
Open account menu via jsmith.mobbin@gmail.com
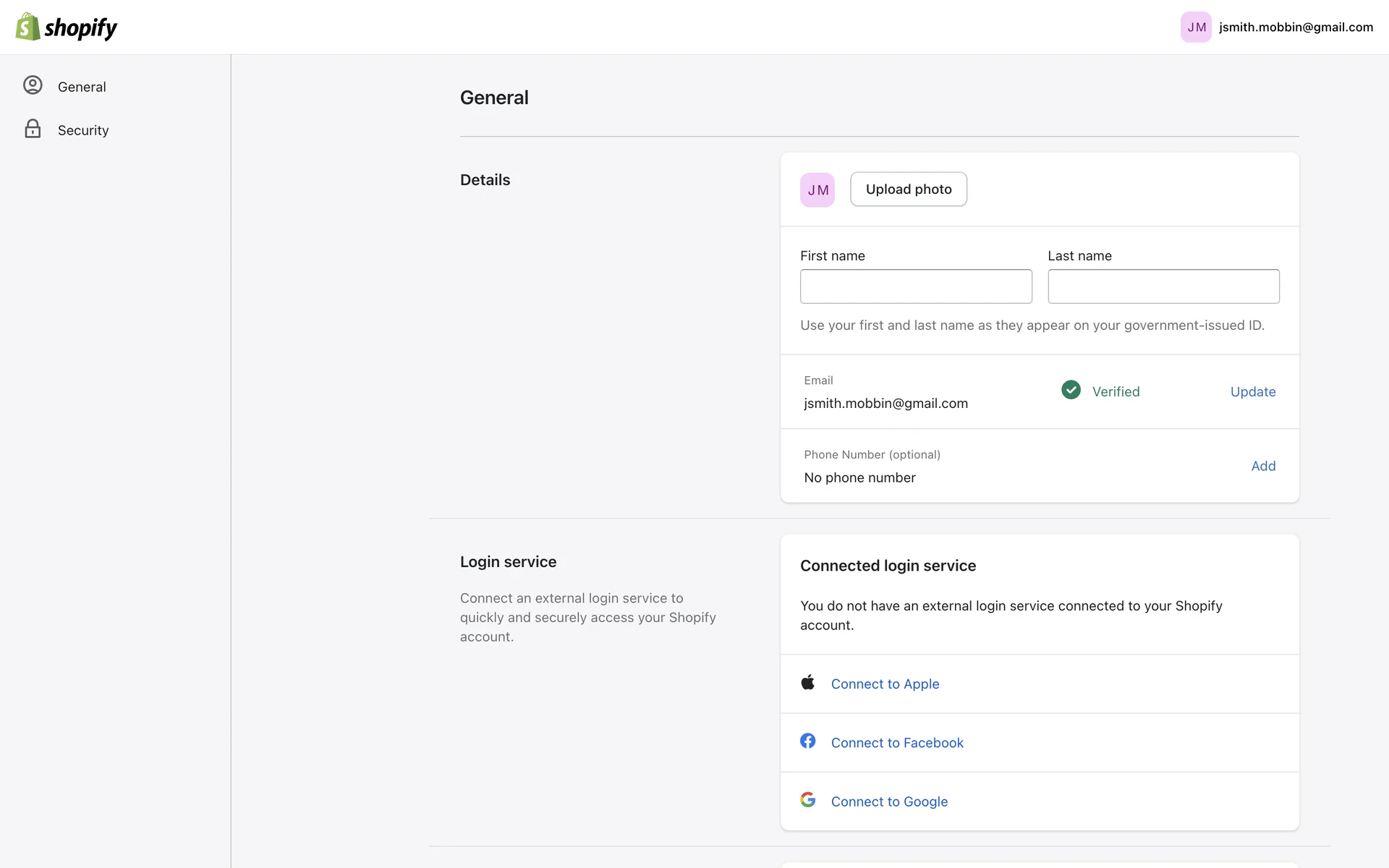coord(1296,27)
